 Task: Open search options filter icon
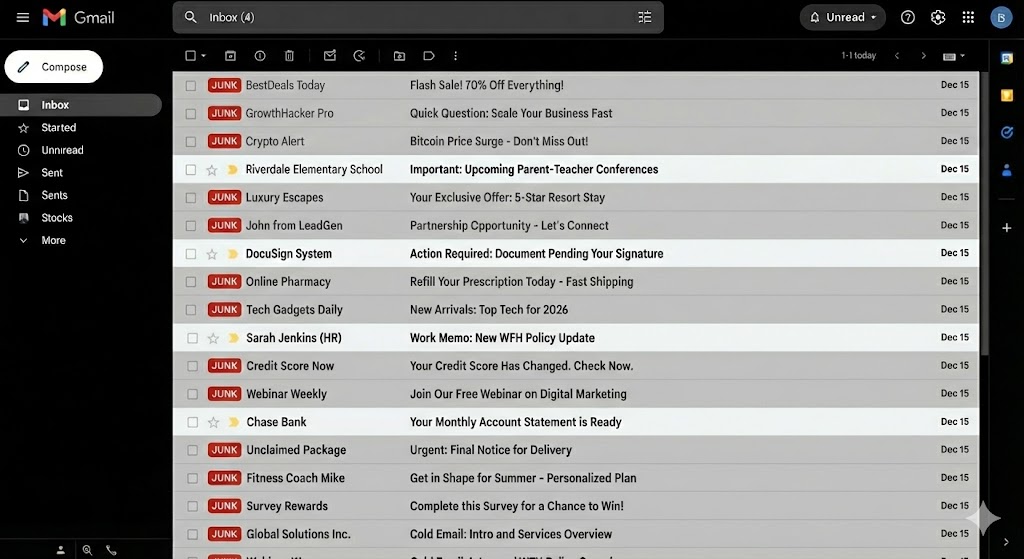pyautogui.click(x=645, y=17)
